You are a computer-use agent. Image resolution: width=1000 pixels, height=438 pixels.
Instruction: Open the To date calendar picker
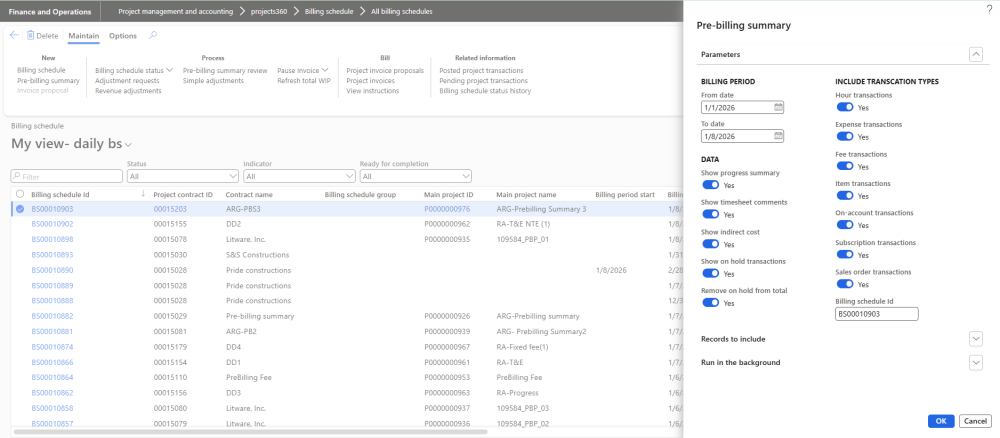tap(778, 136)
